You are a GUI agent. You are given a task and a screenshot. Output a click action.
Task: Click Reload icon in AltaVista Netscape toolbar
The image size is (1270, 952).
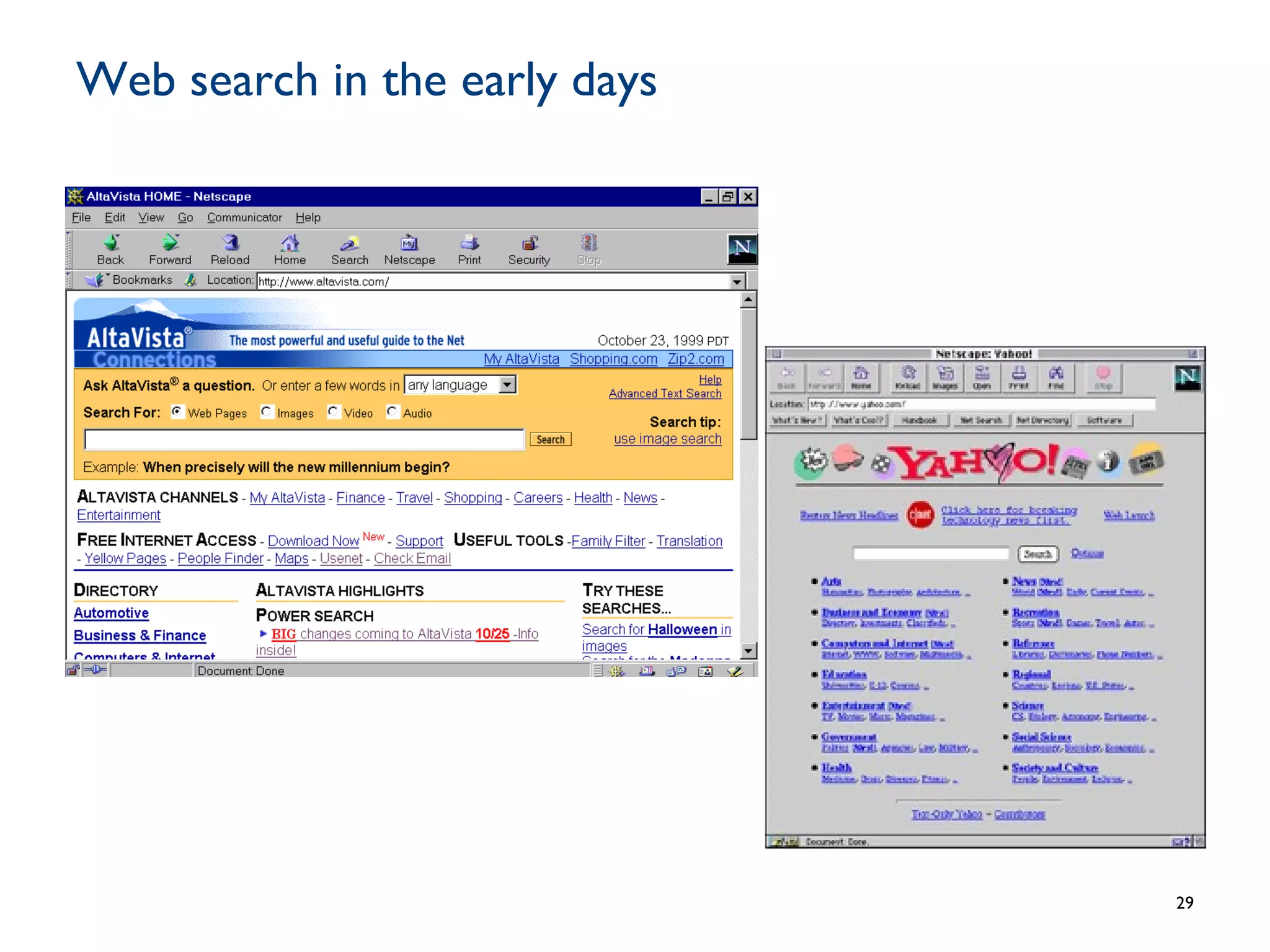[230, 250]
